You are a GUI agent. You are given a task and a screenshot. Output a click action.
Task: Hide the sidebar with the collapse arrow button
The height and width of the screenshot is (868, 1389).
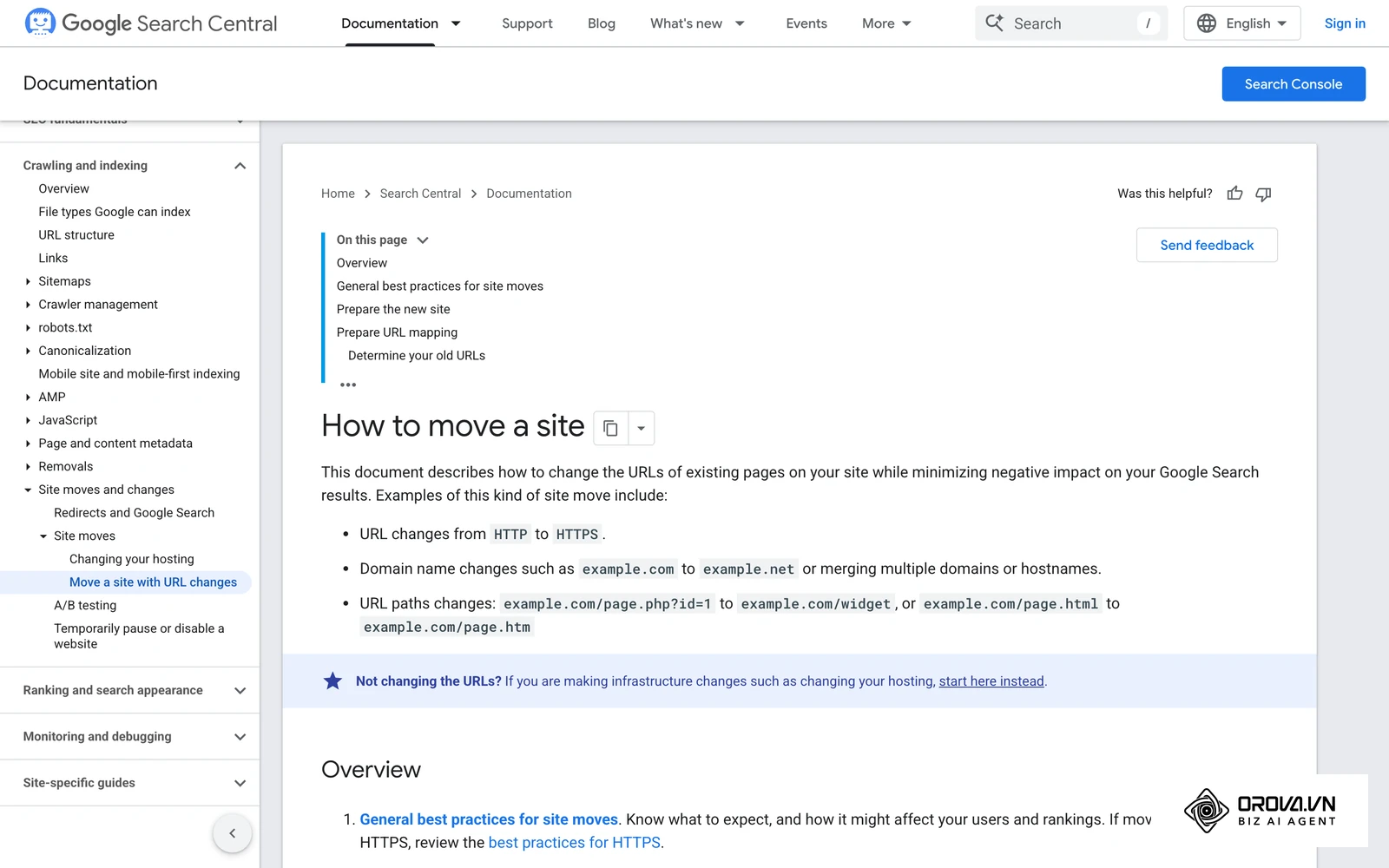click(232, 833)
